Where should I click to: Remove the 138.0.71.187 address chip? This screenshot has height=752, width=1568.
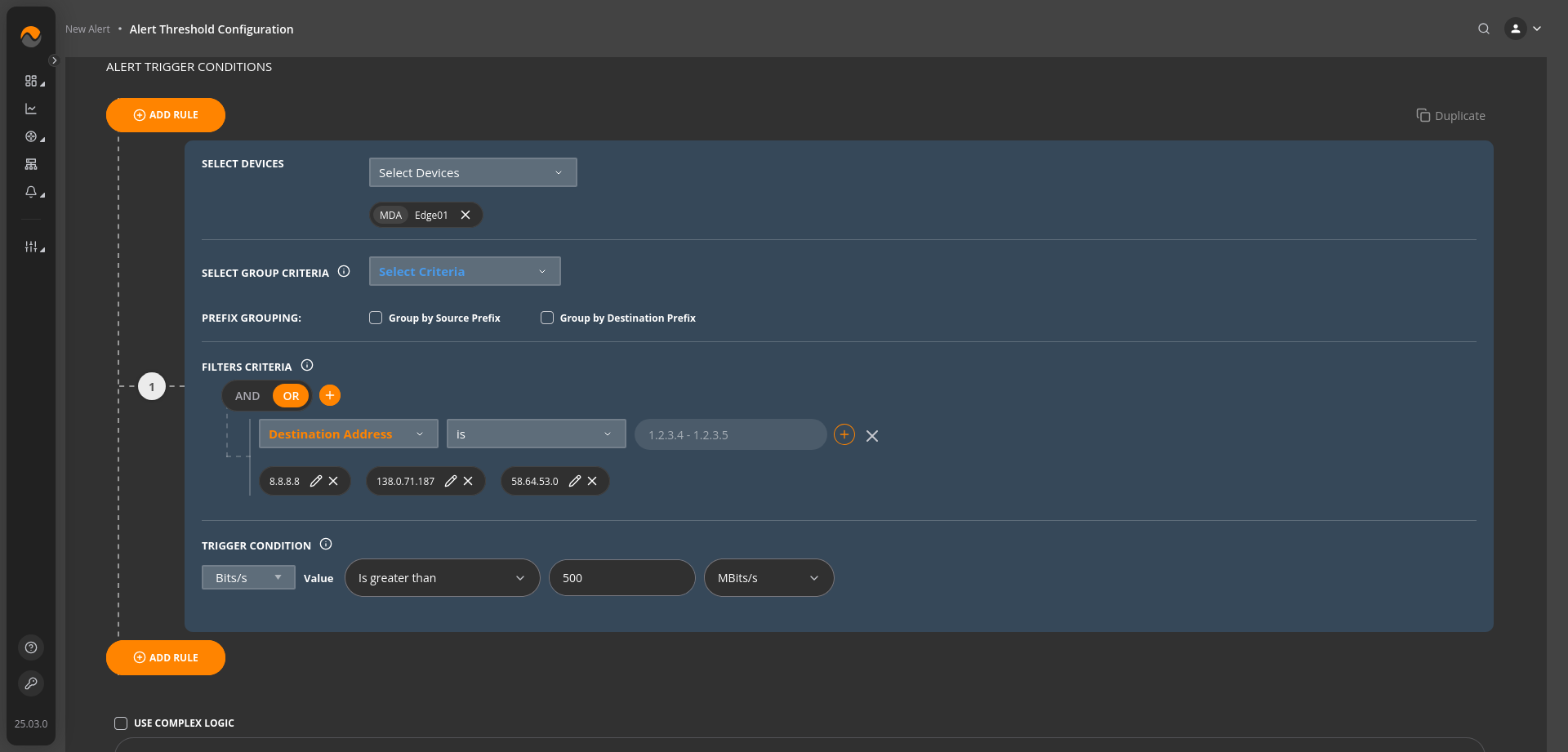coord(468,481)
